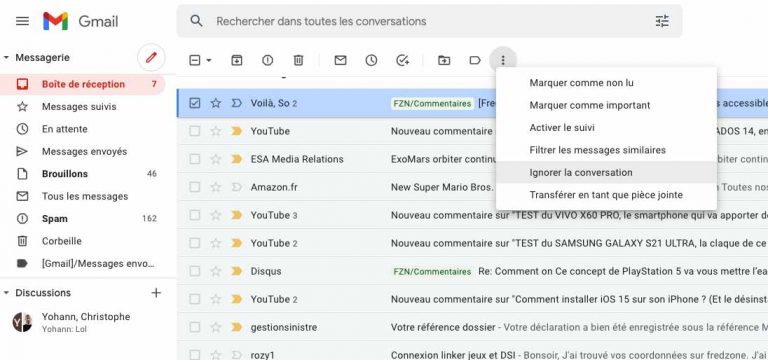The width and height of the screenshot is (768, 360).
Task: Toggle importance marker on Voilà, So row
Action: [x=237, y=103]
